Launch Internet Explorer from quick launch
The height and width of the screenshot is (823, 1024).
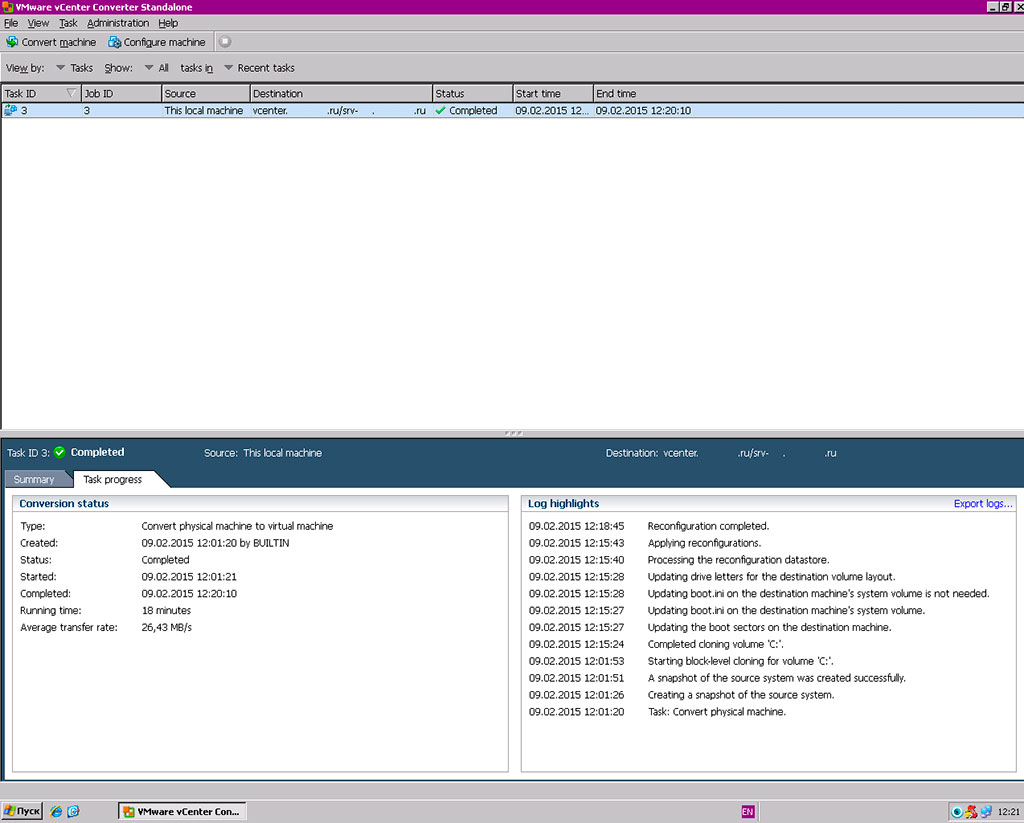coord(56,811)
